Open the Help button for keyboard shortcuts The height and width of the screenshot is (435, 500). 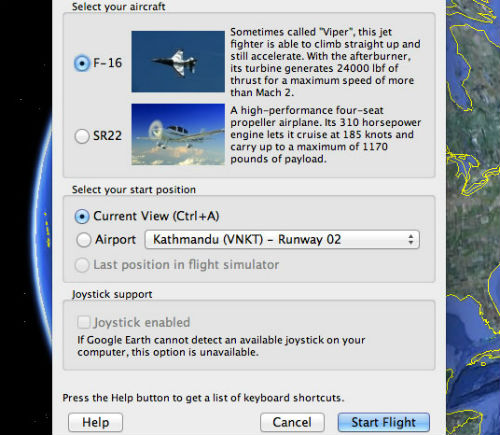tap(95, 422)
